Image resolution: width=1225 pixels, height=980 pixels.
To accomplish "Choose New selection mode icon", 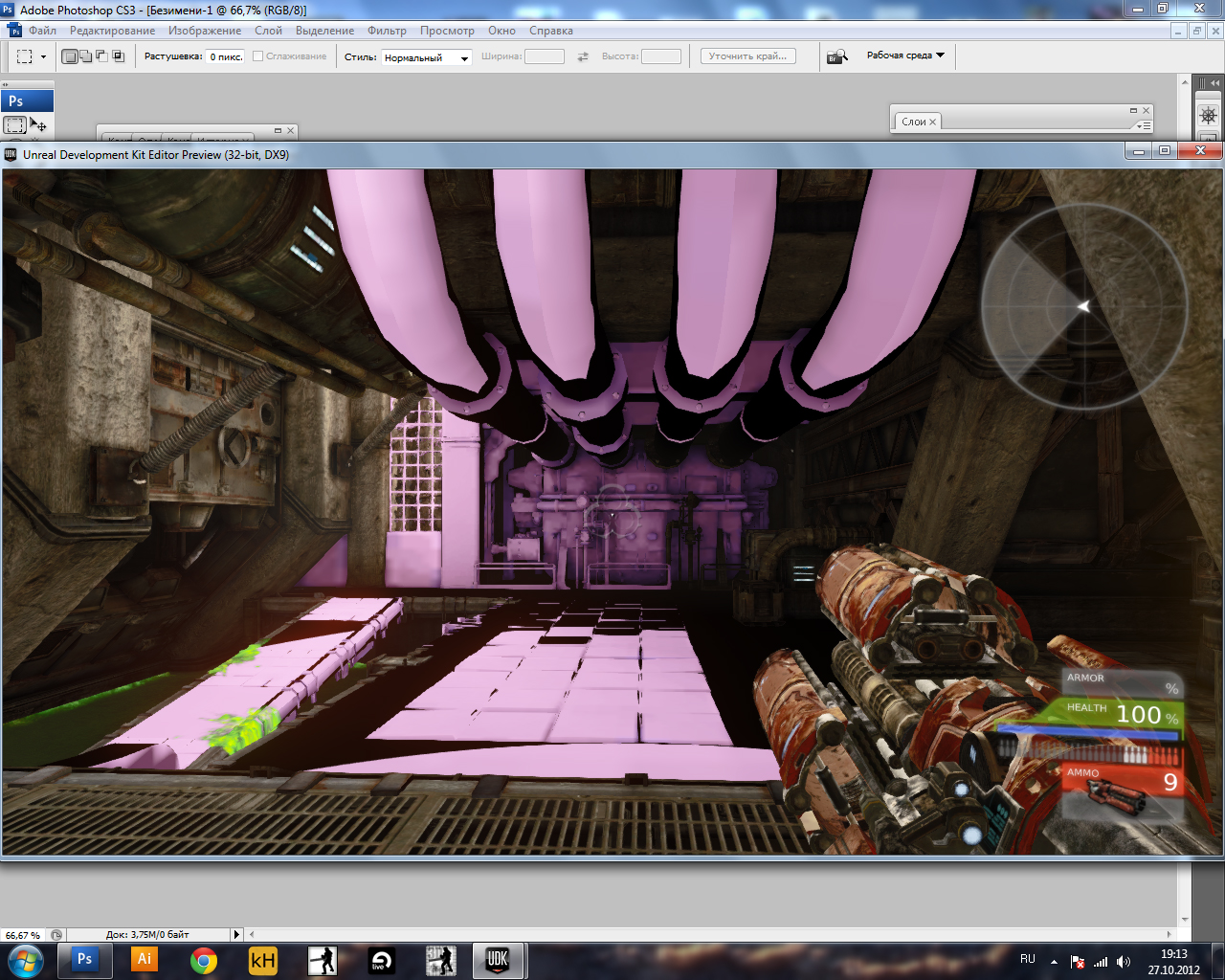I will (x=70, y=56).
